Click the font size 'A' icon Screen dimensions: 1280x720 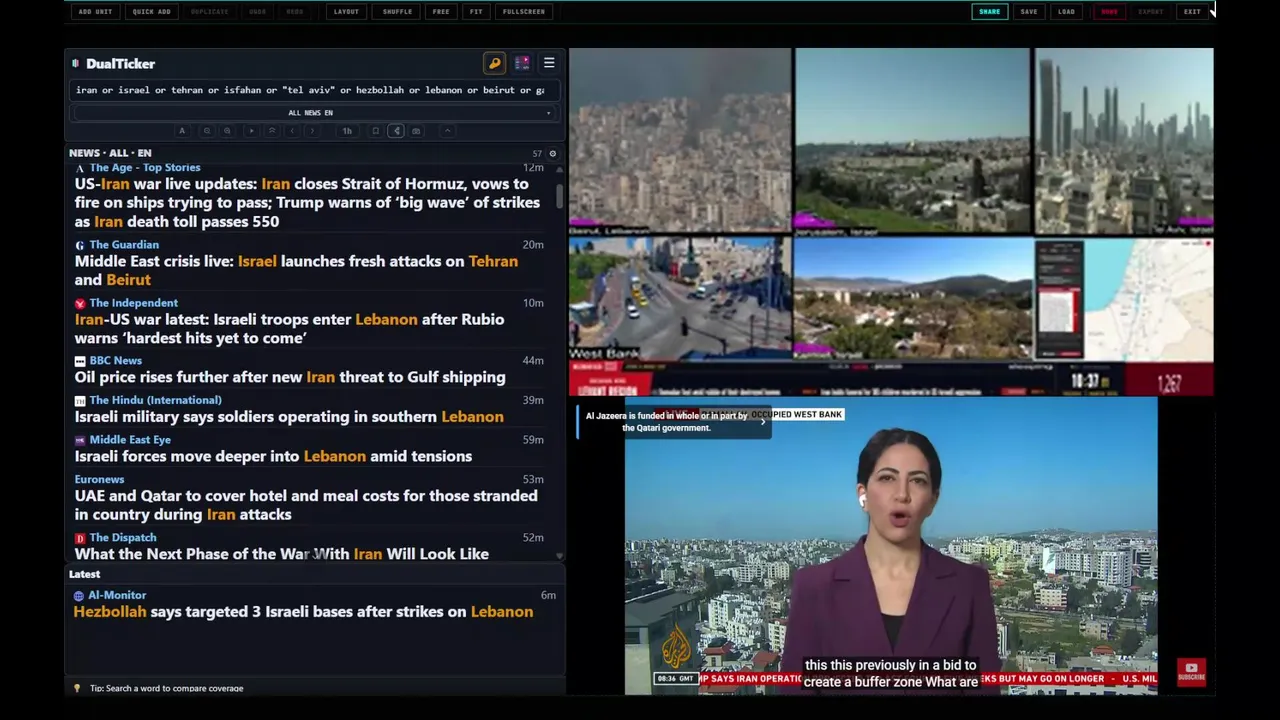(181, 131)
